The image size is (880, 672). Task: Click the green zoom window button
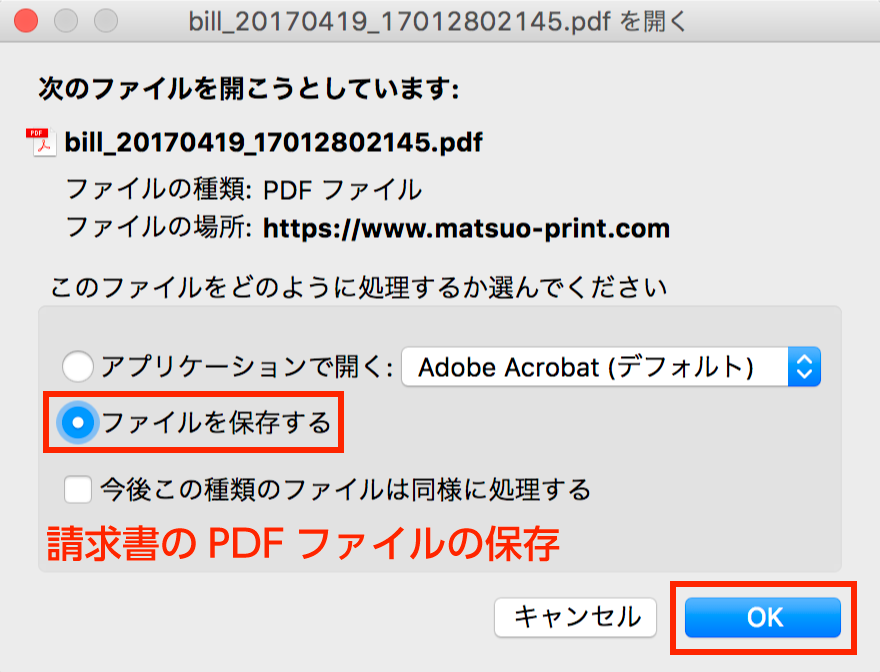tap(105, 21)
